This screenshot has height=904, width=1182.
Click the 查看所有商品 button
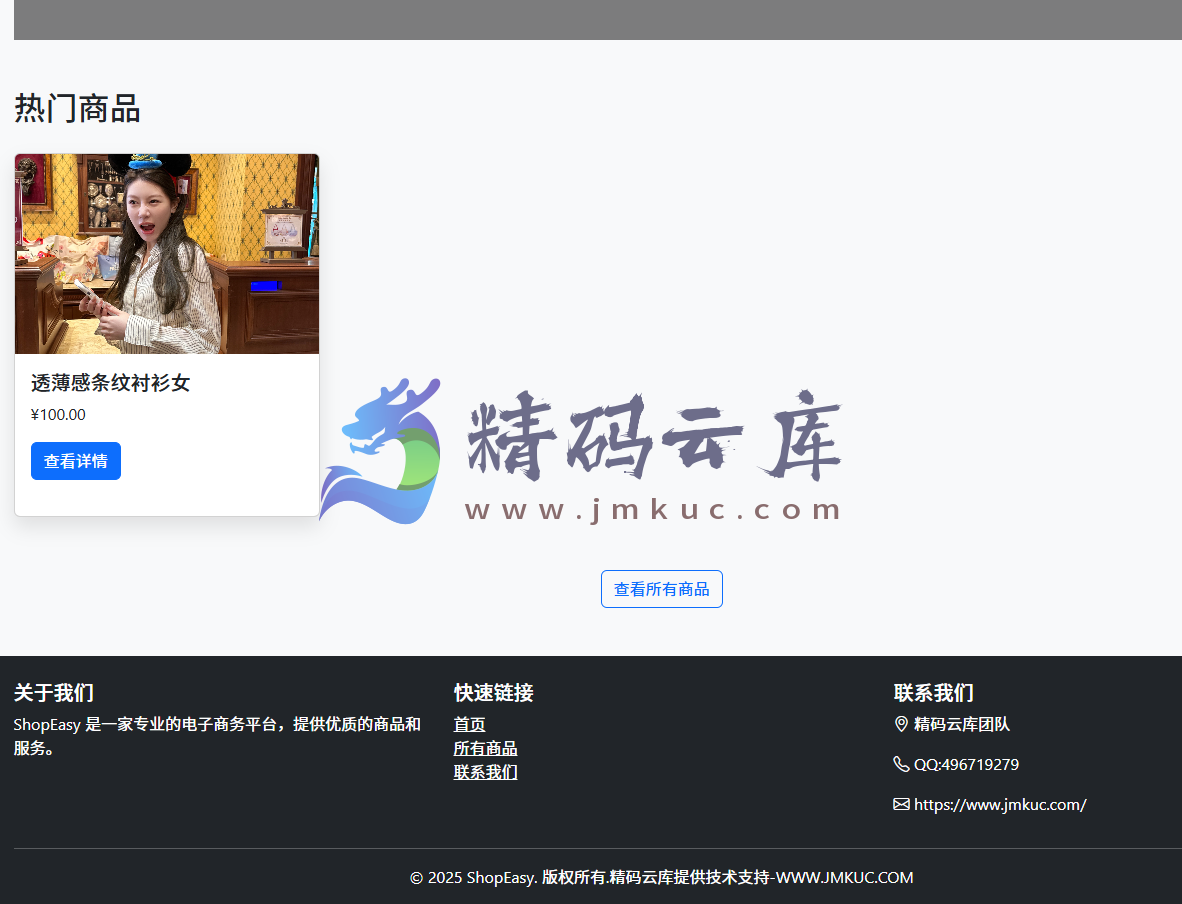pos(661,589)
